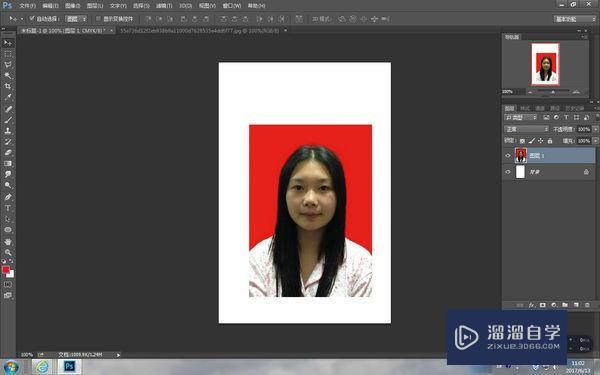The height and width of the screenshot is (375, 600).
Task: Toggle lock position icon
Action: pos(541,141)
